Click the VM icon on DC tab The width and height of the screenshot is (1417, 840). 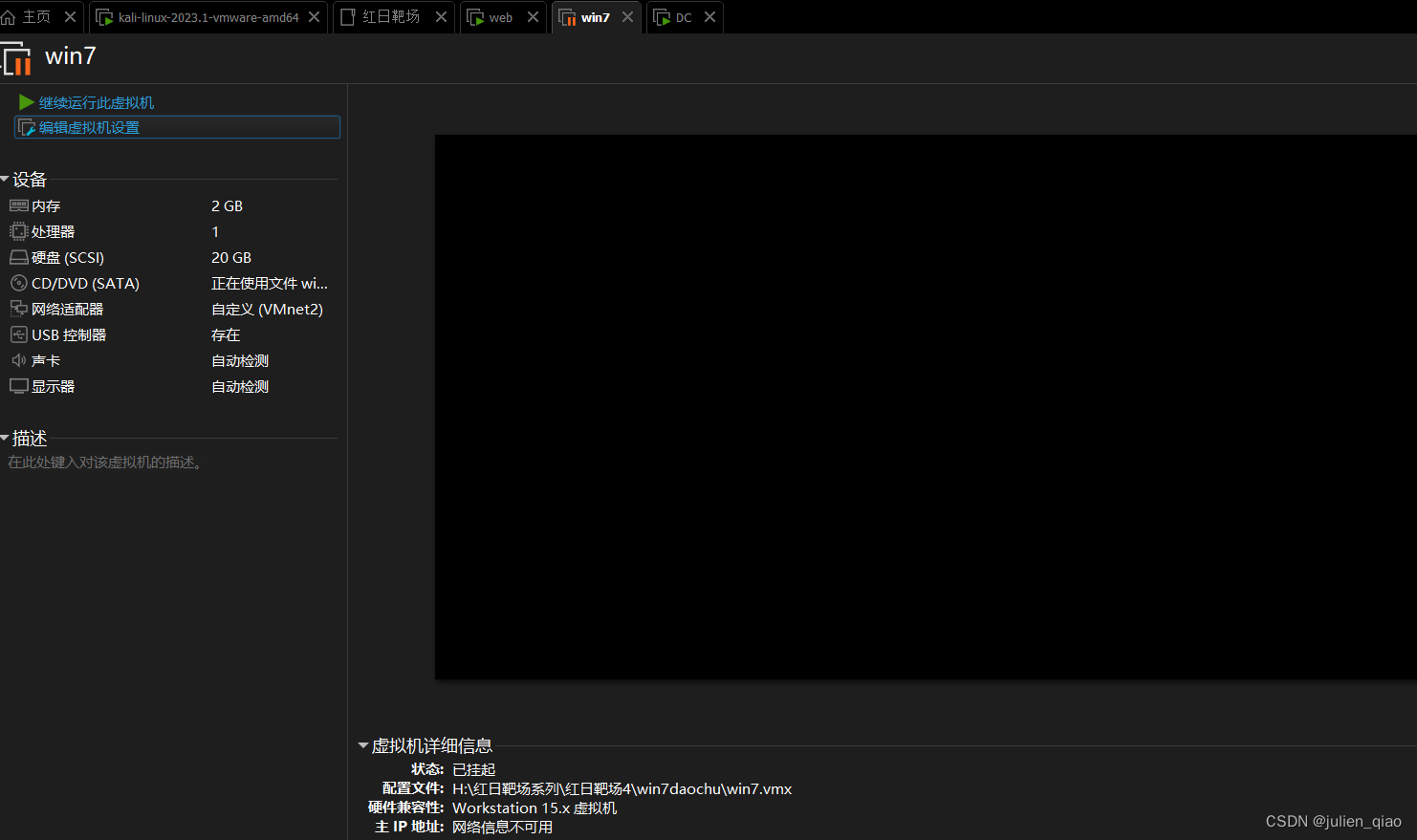coord(662,17)
